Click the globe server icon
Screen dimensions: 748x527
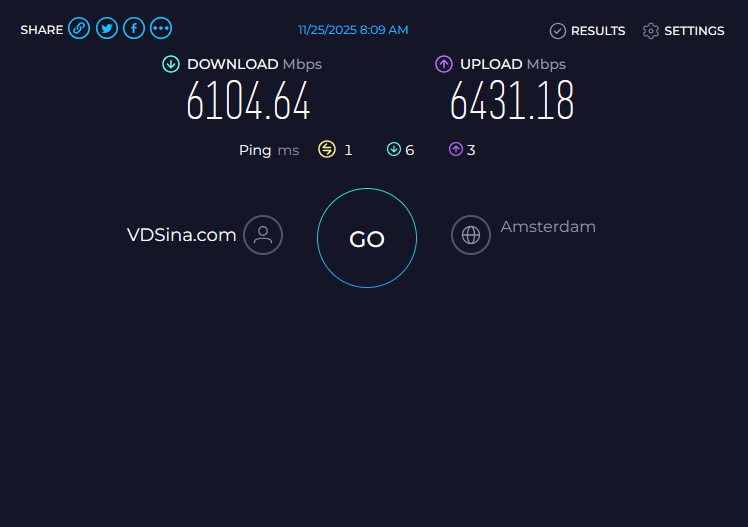click(471, 235)
